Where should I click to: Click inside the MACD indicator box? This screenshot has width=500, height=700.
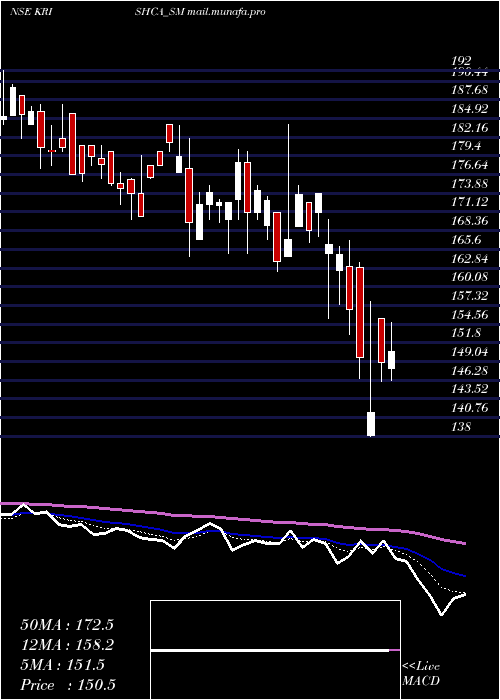click(x=275, y=650)
